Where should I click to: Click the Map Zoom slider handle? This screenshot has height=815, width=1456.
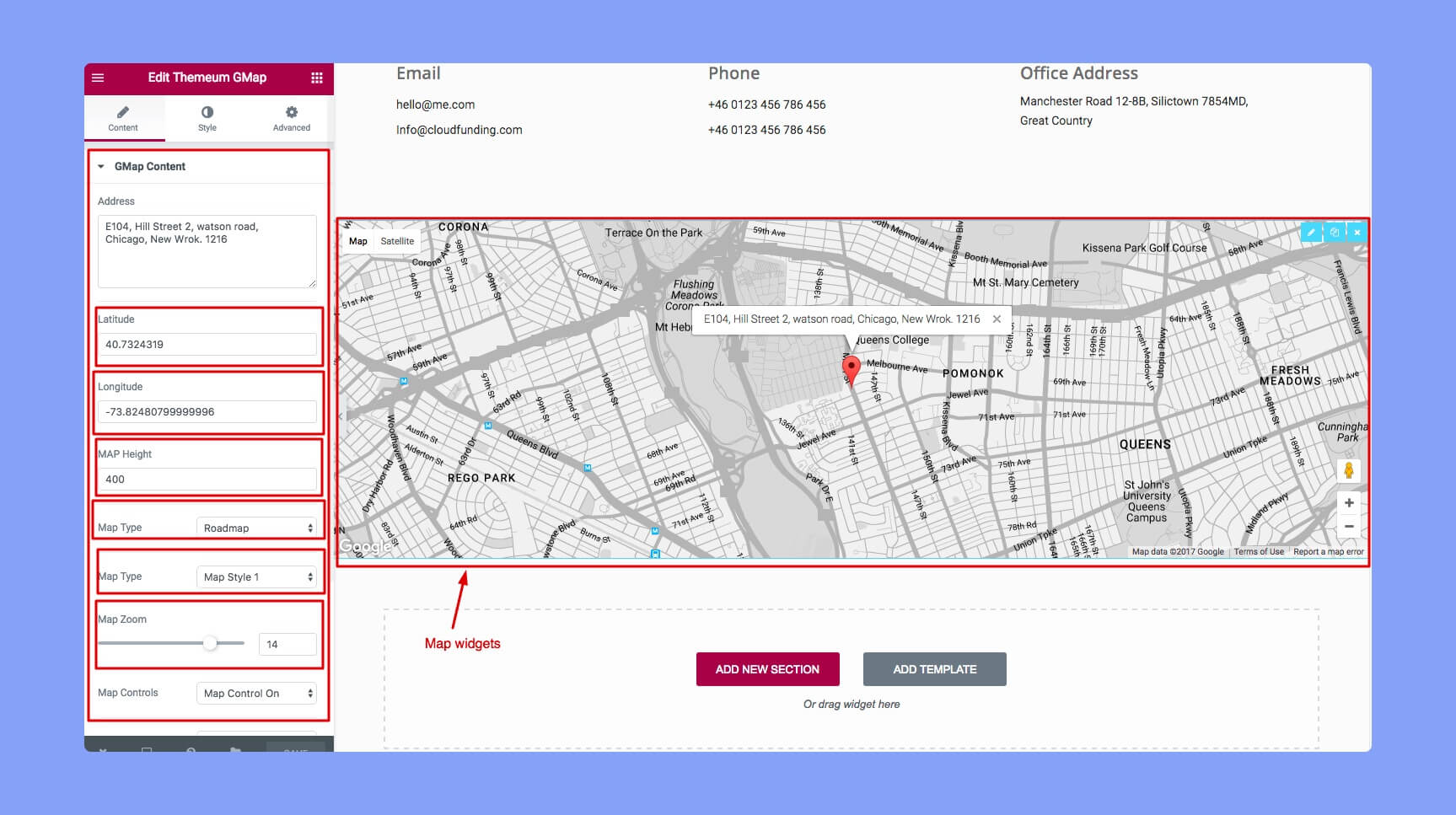210,643
